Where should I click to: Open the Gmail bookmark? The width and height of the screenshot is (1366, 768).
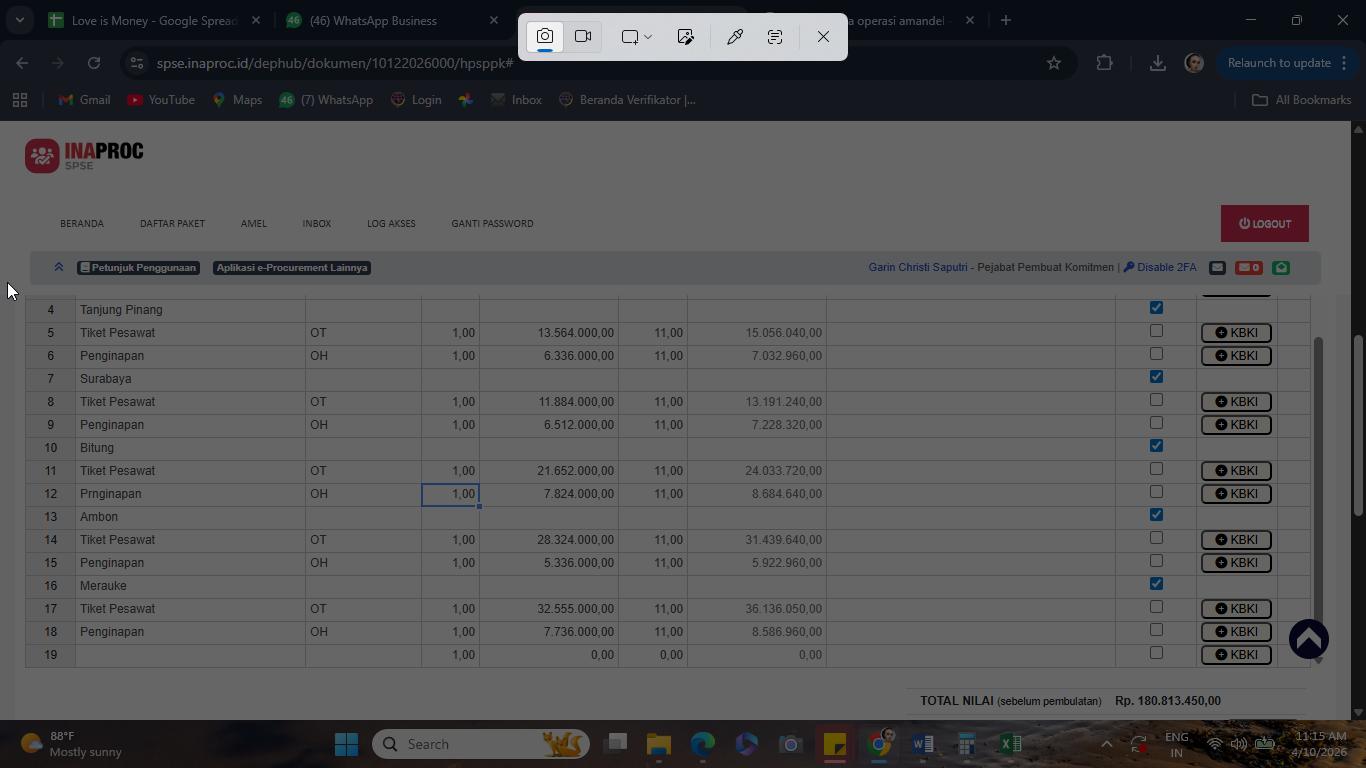84,100
